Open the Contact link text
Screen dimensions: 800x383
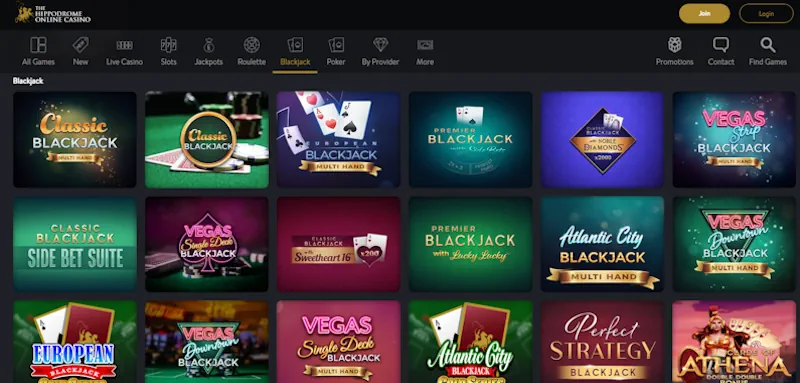(721, 62)
